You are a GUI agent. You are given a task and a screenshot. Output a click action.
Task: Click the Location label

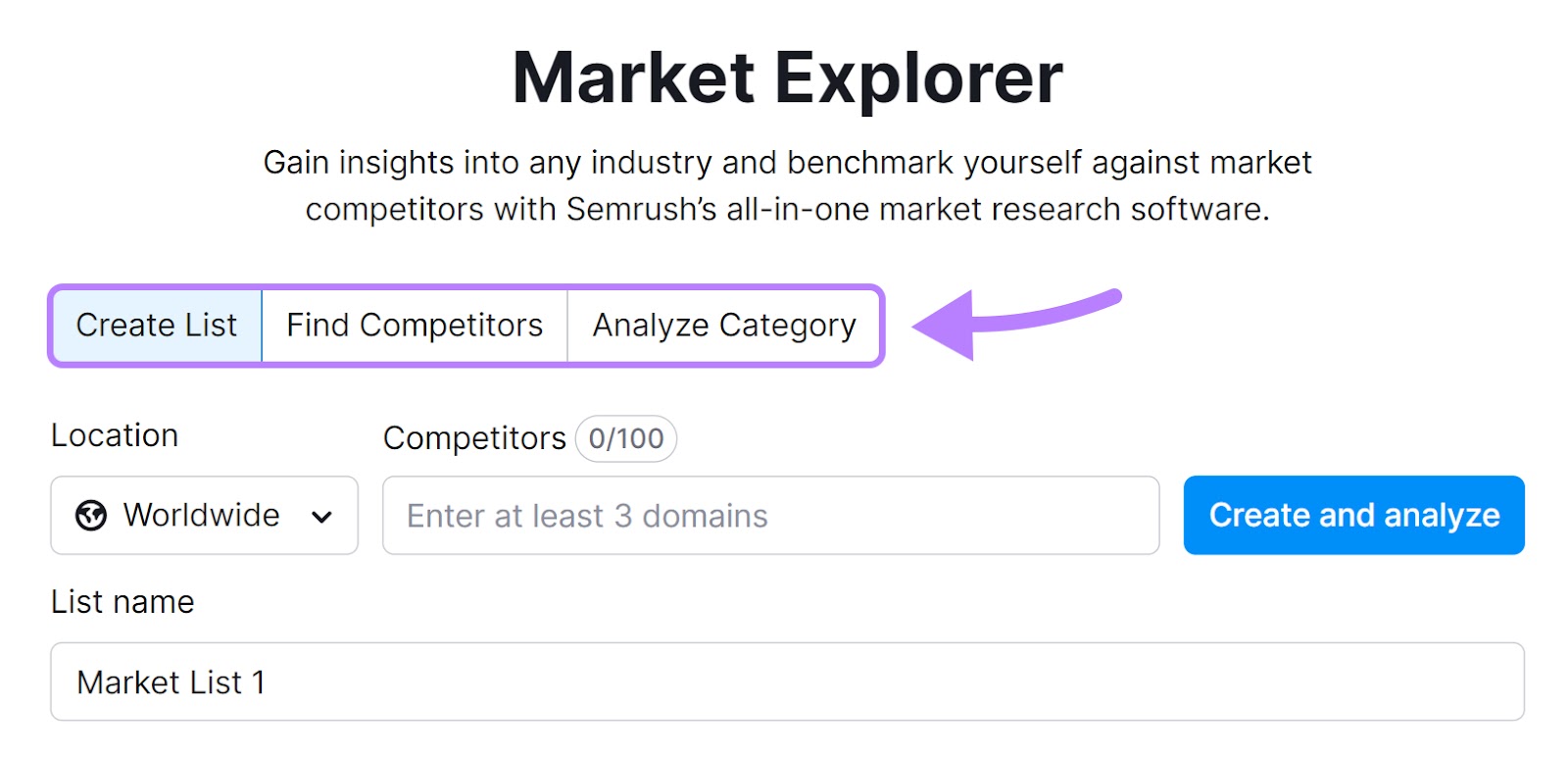[x=115, y=434]
